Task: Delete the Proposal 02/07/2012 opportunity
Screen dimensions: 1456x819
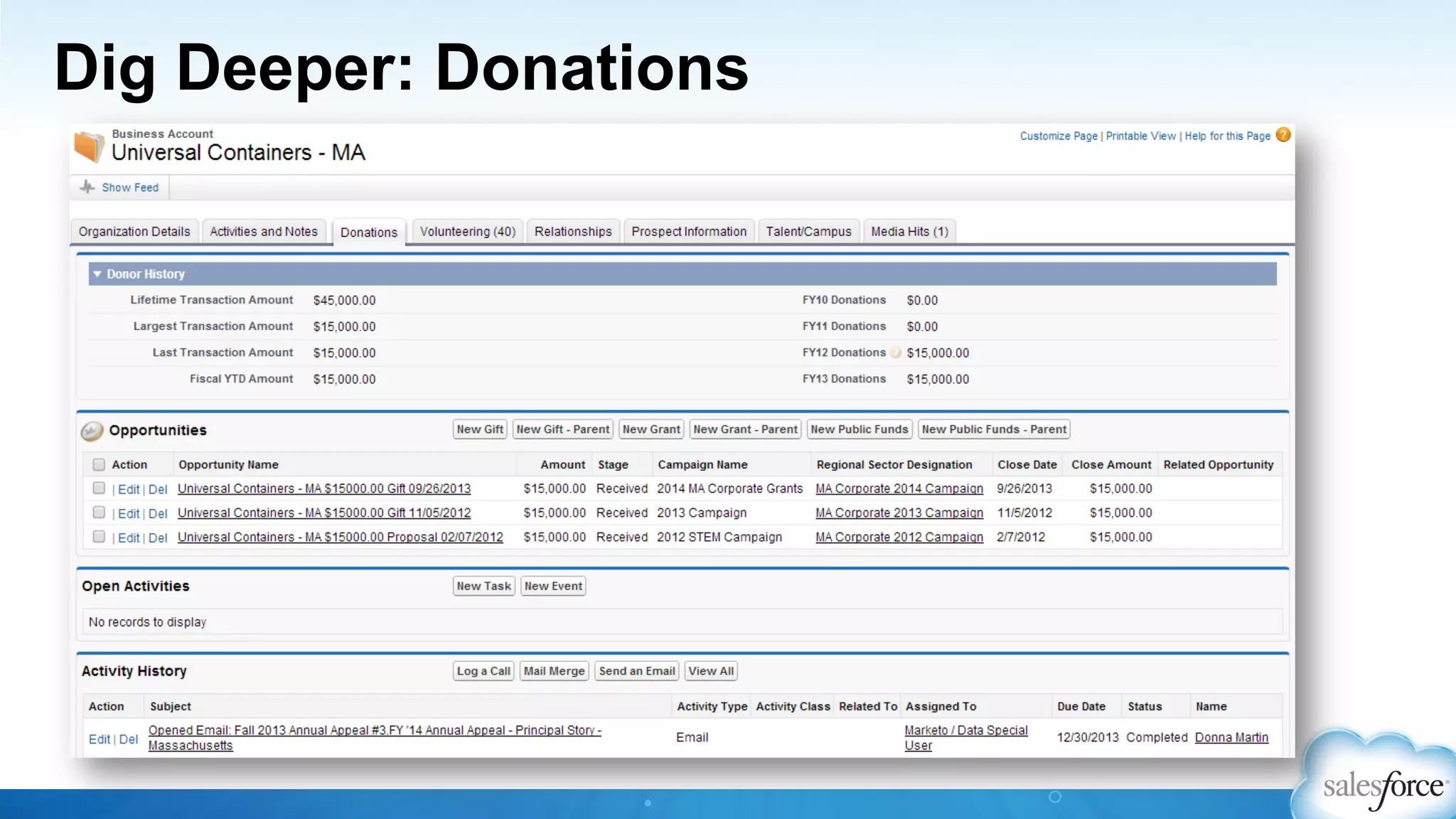Action: (158, 537)
